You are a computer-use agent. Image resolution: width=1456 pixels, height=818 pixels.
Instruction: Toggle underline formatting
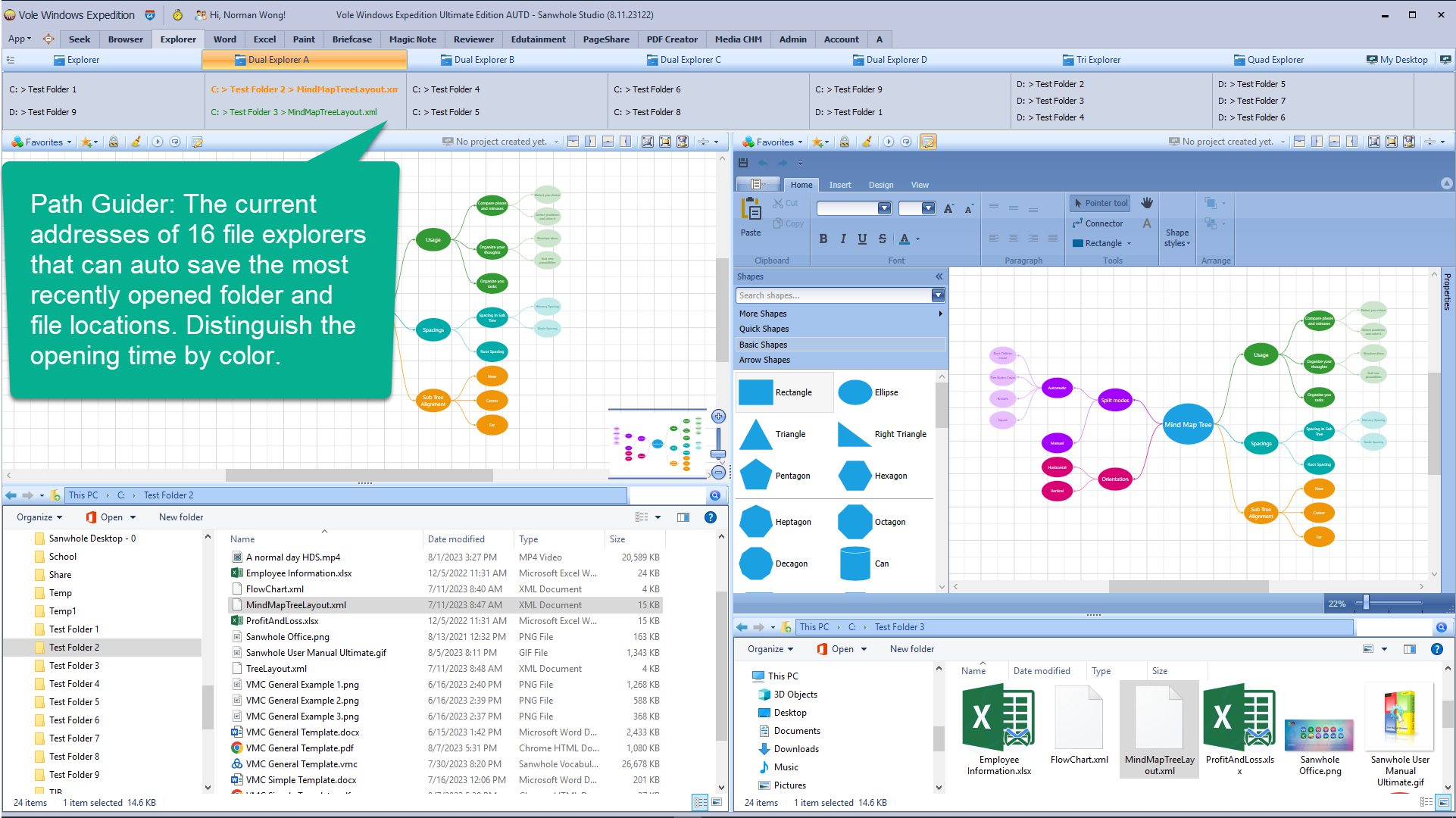[862, 239]
